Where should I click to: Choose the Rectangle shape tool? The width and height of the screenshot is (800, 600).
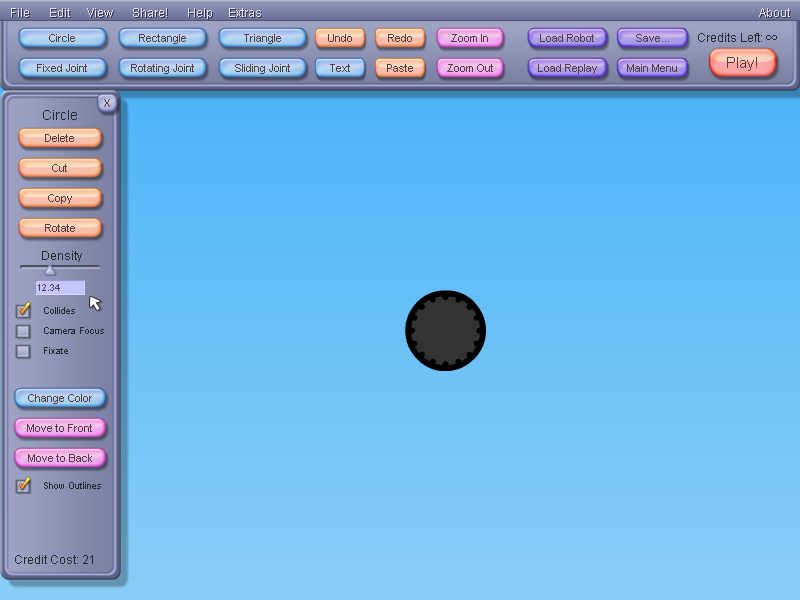click(162, 38)
